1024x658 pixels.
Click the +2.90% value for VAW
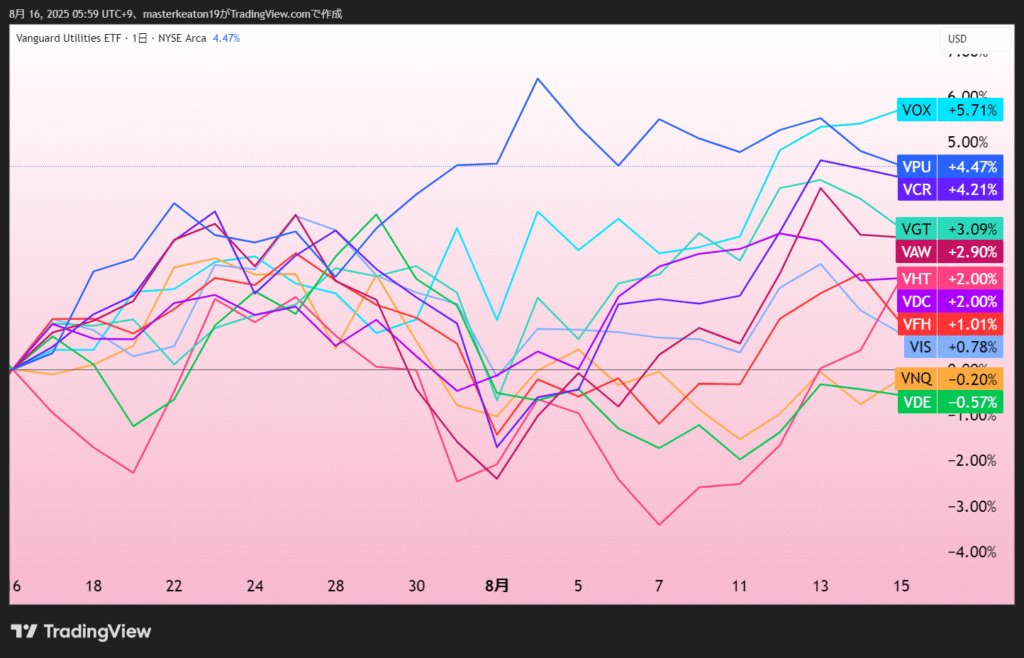(x=970, y=251)
